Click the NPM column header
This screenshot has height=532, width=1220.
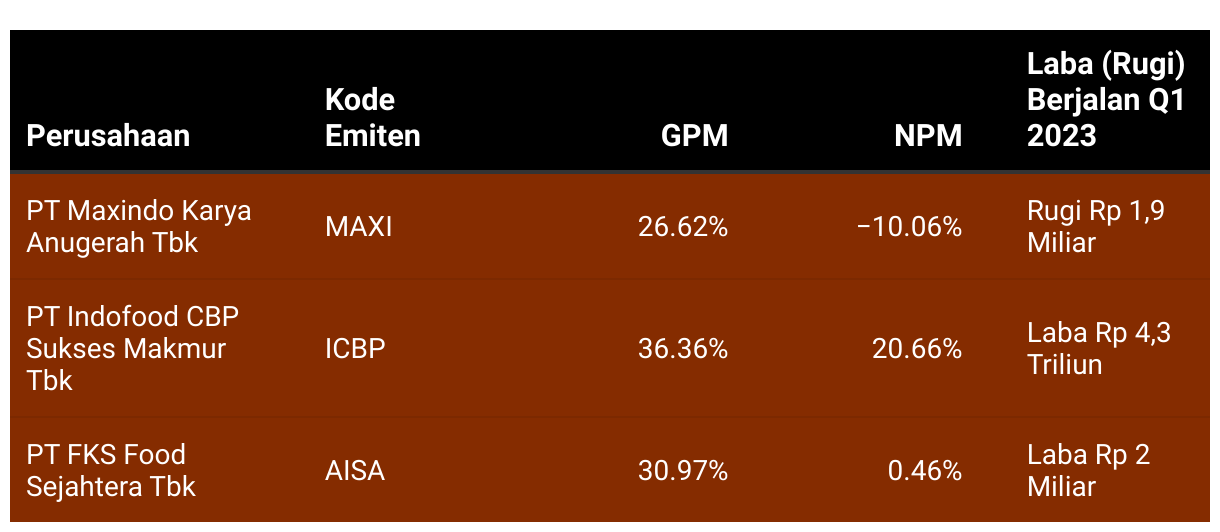pyautogui.click(x=928, y=135)
